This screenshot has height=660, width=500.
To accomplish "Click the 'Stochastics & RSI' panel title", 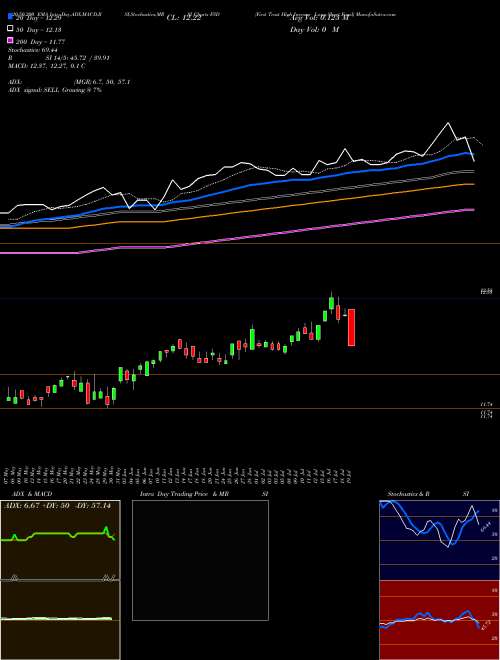I will pos(428,494).
